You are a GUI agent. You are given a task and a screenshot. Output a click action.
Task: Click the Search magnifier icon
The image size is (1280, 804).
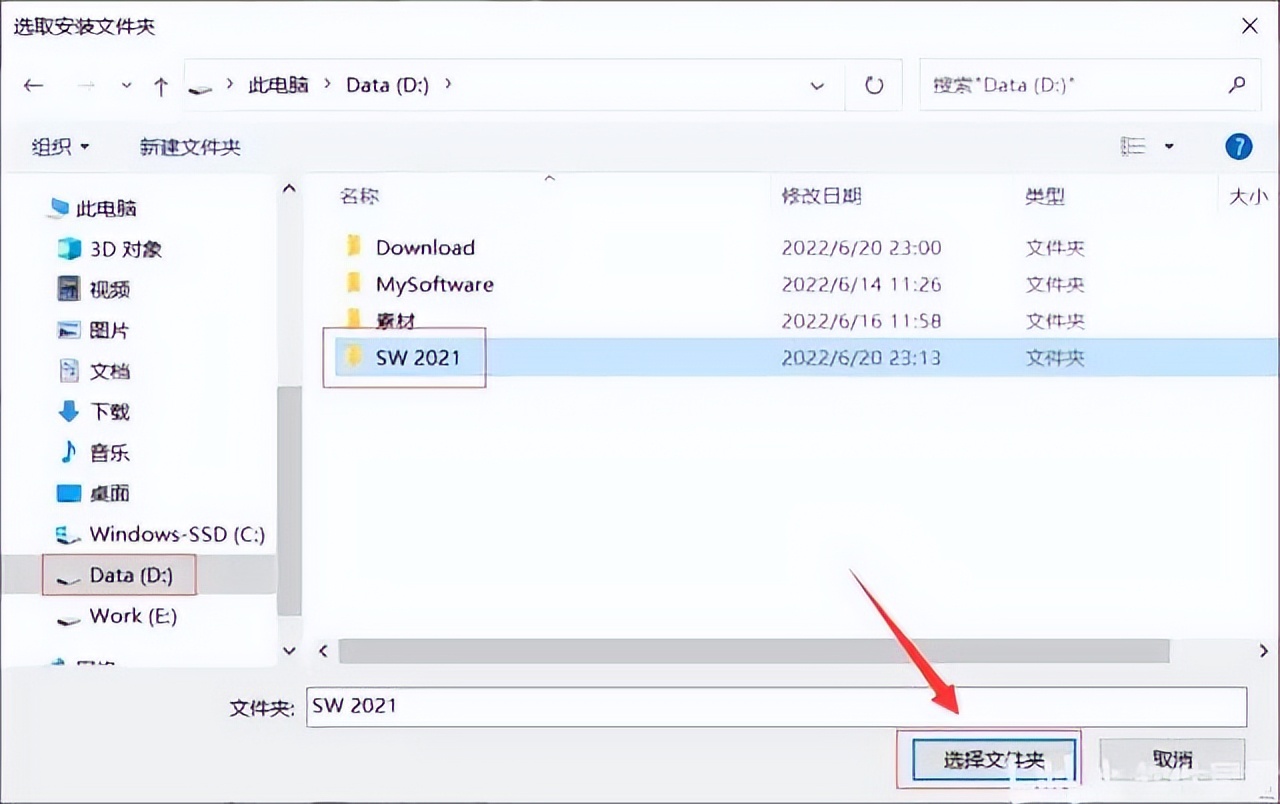tap(1237, 85)
